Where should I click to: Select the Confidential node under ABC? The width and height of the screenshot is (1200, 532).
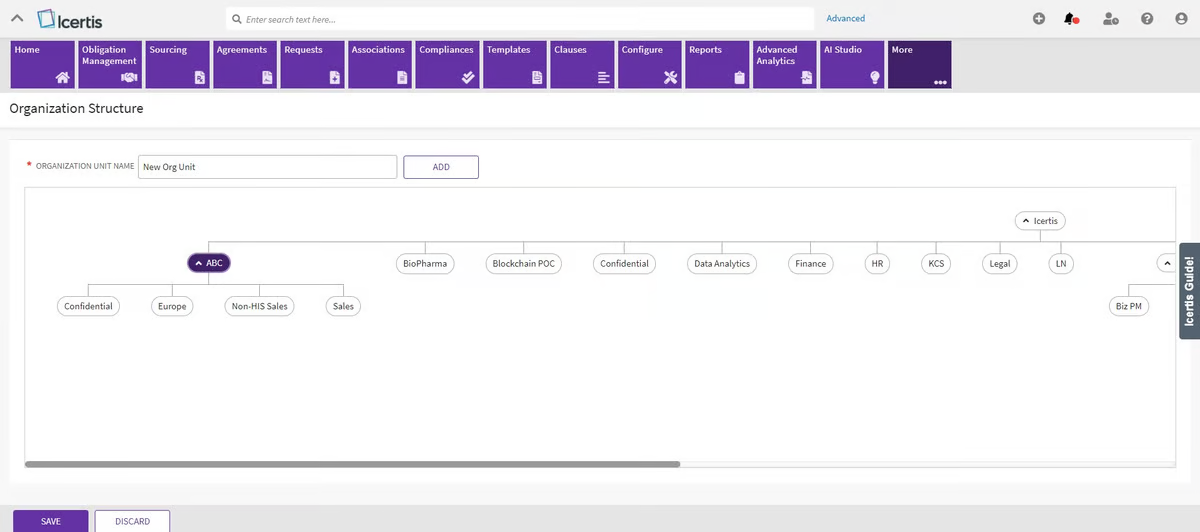[88, 306]
